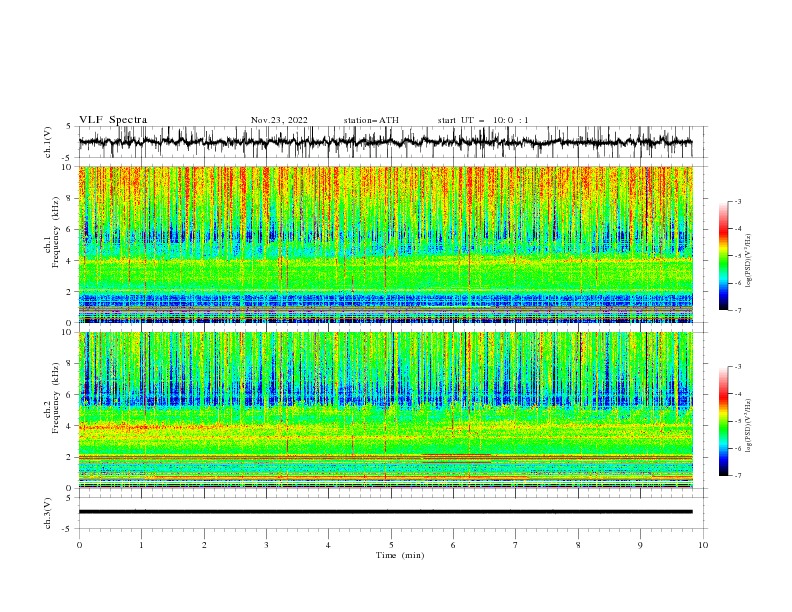
Task: Click the ch.2 spectrogram color scale bar
Action: (723, 421)
